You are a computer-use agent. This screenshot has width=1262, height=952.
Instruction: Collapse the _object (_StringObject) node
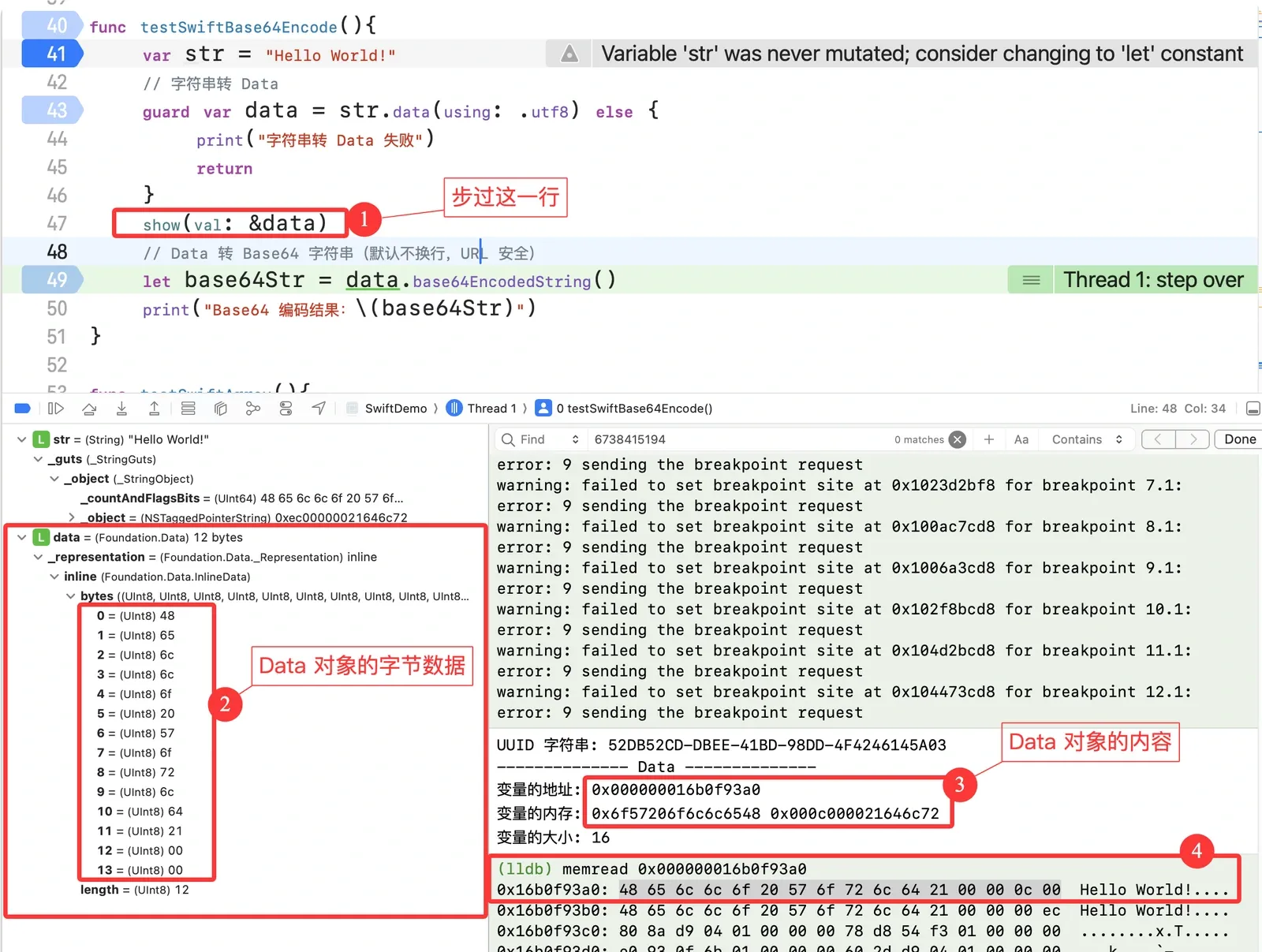coord(54,480)
